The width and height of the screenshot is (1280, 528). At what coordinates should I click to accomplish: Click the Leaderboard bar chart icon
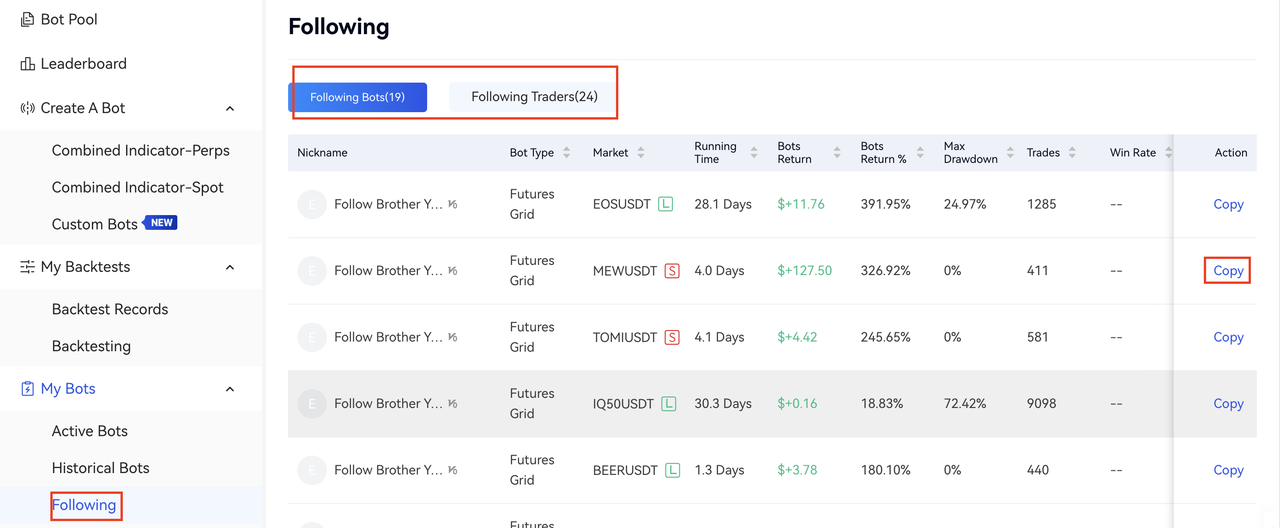27,64
